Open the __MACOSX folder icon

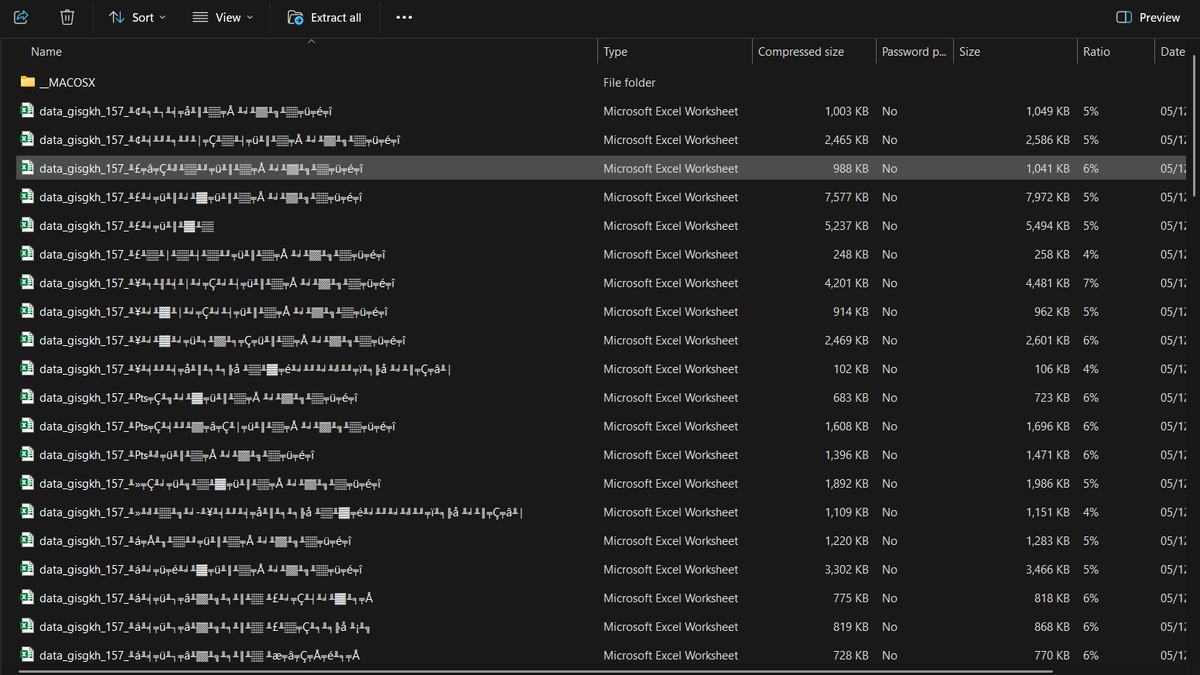(28, 82)
